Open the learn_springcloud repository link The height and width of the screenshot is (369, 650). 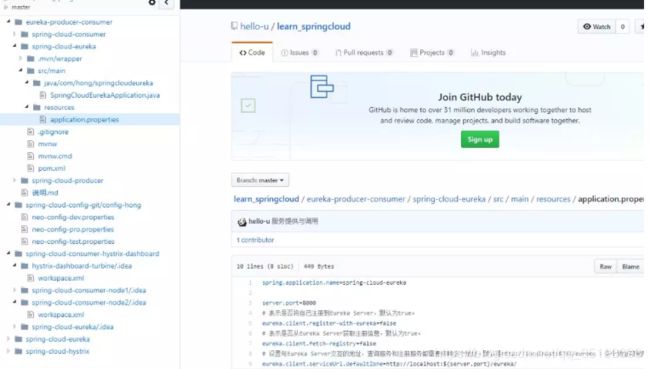click(313, 26)
